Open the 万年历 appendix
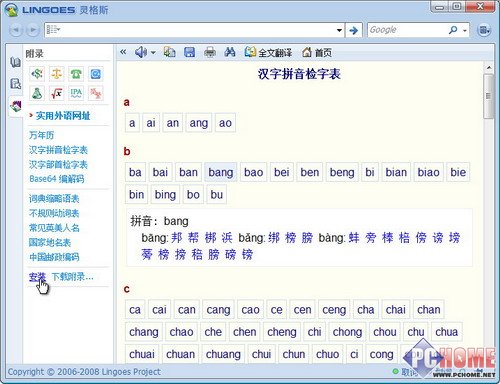This screenshot has height=384, width=500. click(41, 135)
